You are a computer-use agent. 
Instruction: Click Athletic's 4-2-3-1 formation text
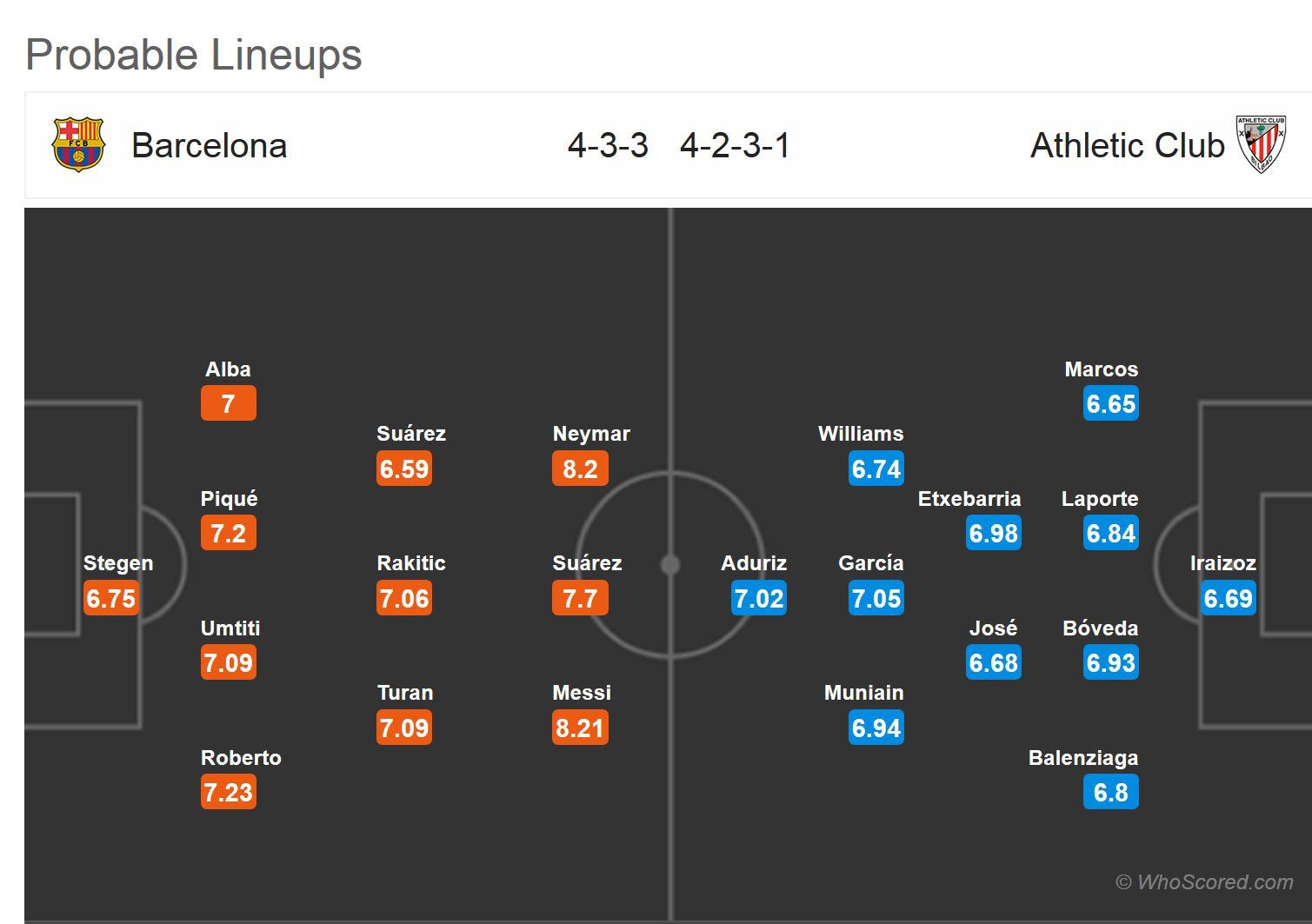tap(735, 145)
